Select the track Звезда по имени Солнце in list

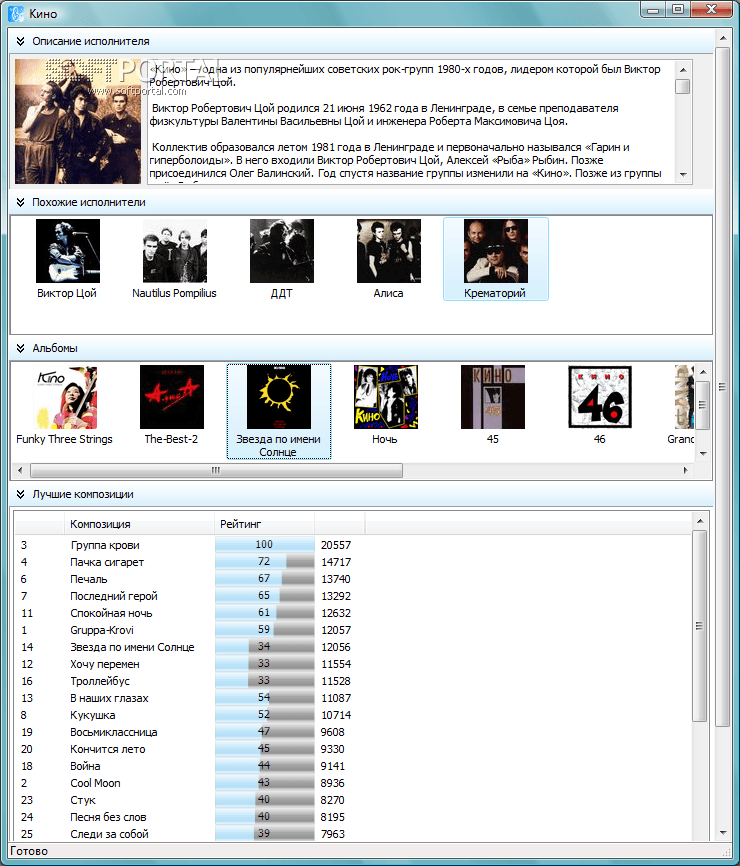coord(132,647)
